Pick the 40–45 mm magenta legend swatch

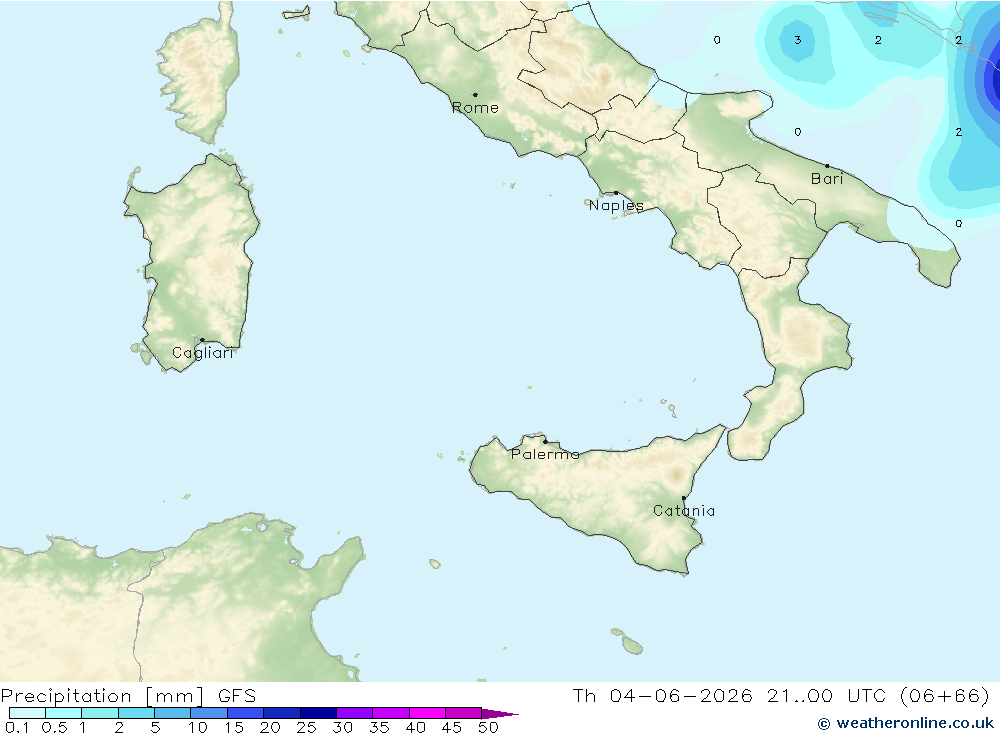click(427, 713)
